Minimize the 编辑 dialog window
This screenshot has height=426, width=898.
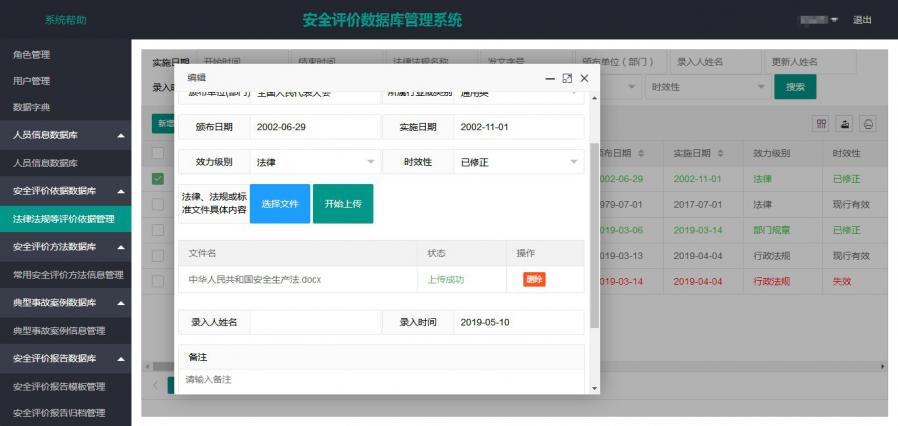pyautogui.click(x=549, y=78)
